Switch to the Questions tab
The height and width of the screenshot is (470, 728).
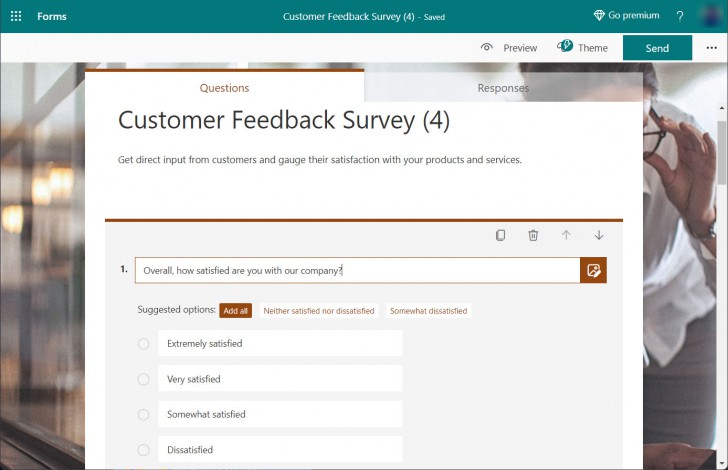click(x=224, y=88)
